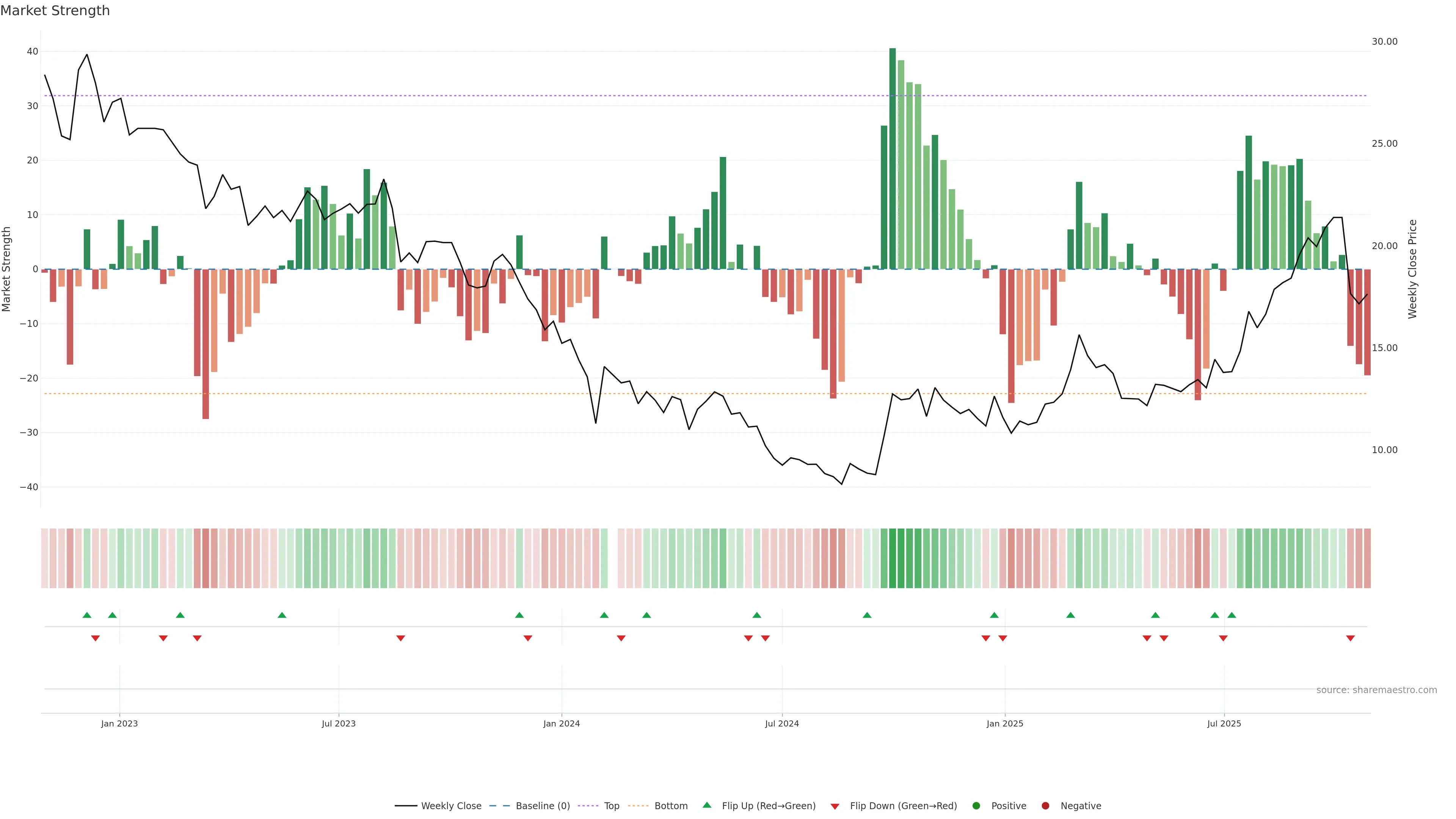Image resolution: width=1456 pixels, height=819 pixels.
Task: Click the Jul 2025 x-axis label
Action: click(x=1224, y=723)
